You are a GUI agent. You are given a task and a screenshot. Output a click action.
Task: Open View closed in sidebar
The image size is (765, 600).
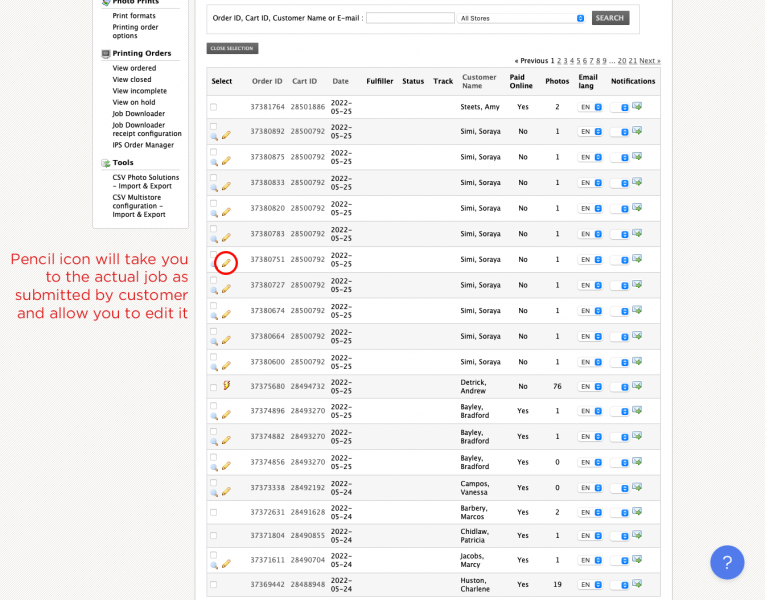(132, 80)
